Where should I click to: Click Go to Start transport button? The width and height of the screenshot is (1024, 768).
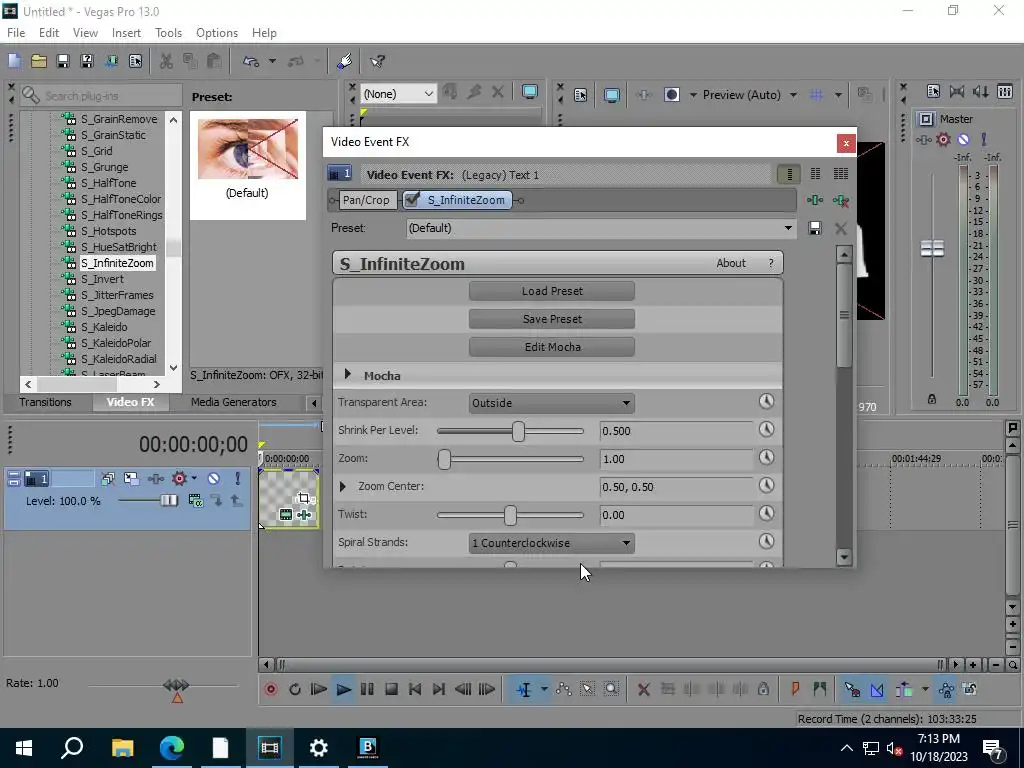click(415, 689)
